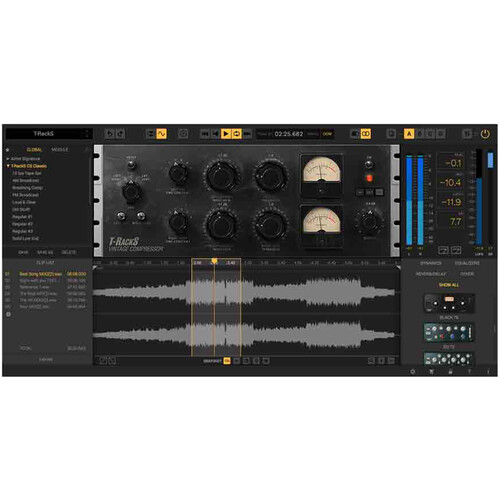Click the EXPORT button under clip list
This screenshot has width=500, height=500.
click(x=46, y=360)
